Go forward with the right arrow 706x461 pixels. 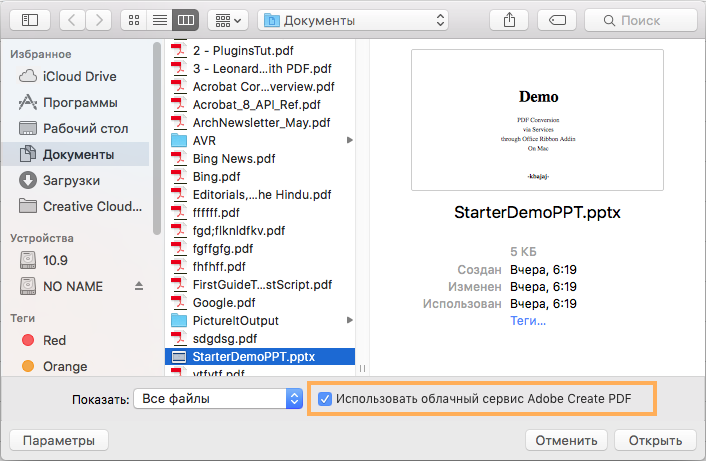[99, 20]
